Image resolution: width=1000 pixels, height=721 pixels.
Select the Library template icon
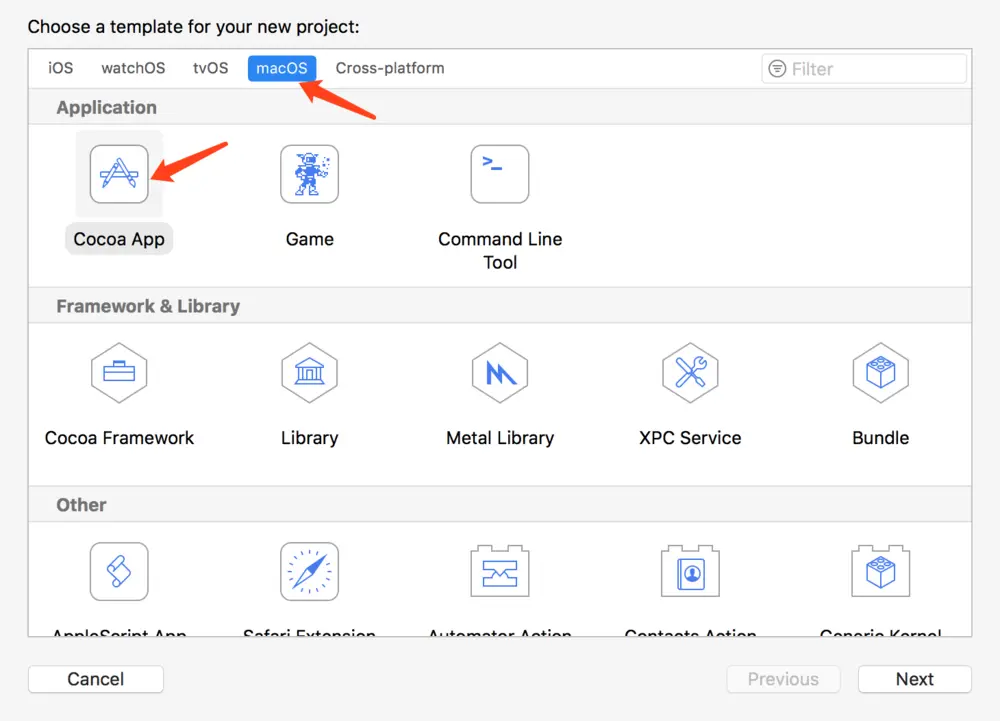click(x=309, y=373)
